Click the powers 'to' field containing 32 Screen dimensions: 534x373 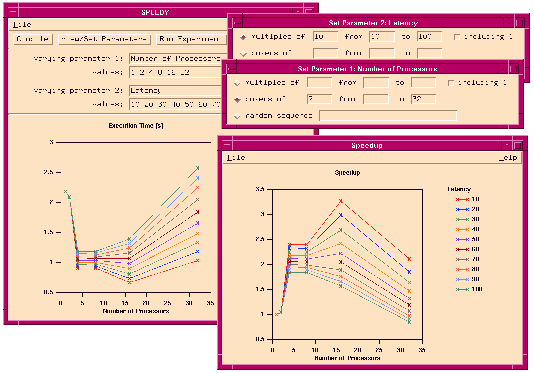point(423,99)
